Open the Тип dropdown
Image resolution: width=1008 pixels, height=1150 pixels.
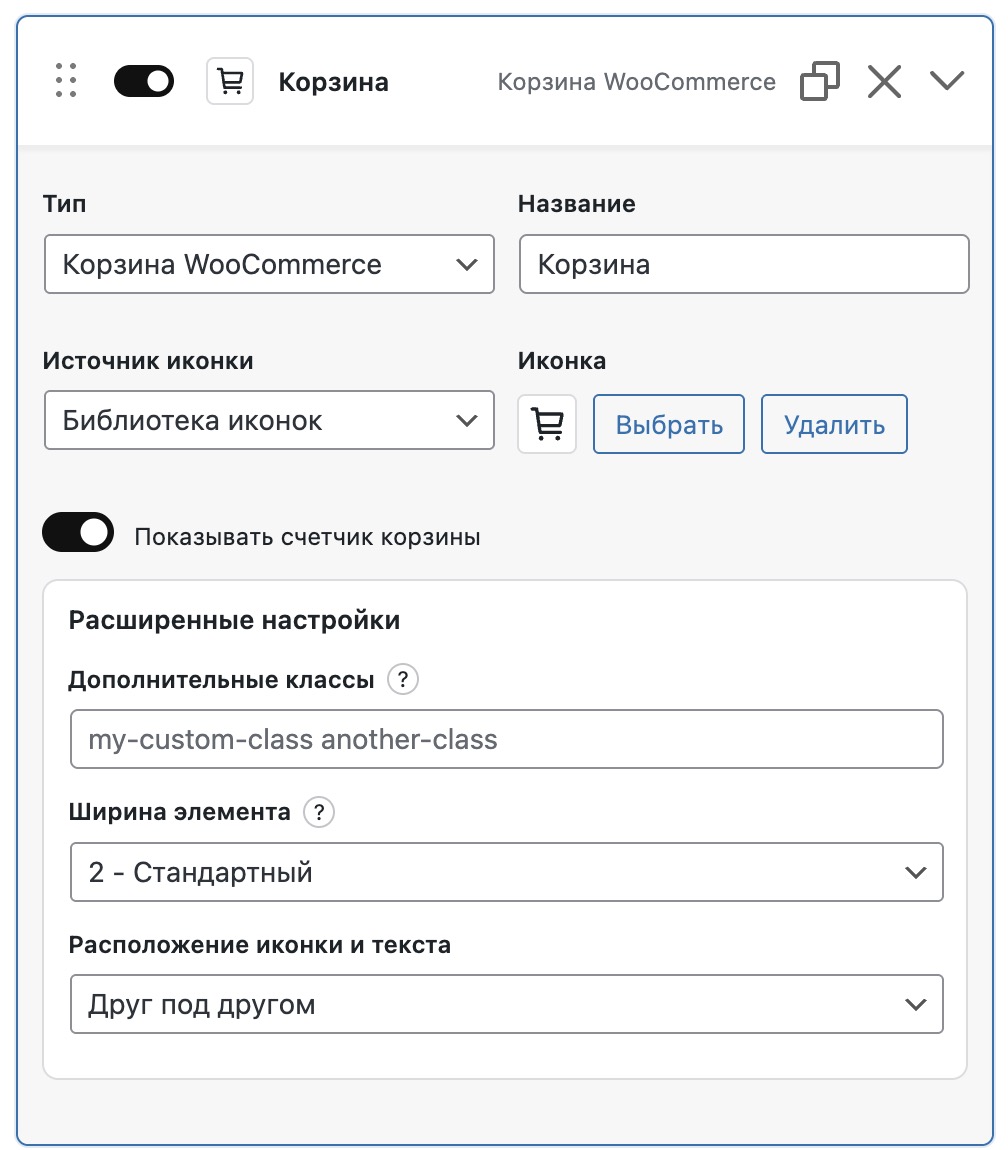pos(269,264)
